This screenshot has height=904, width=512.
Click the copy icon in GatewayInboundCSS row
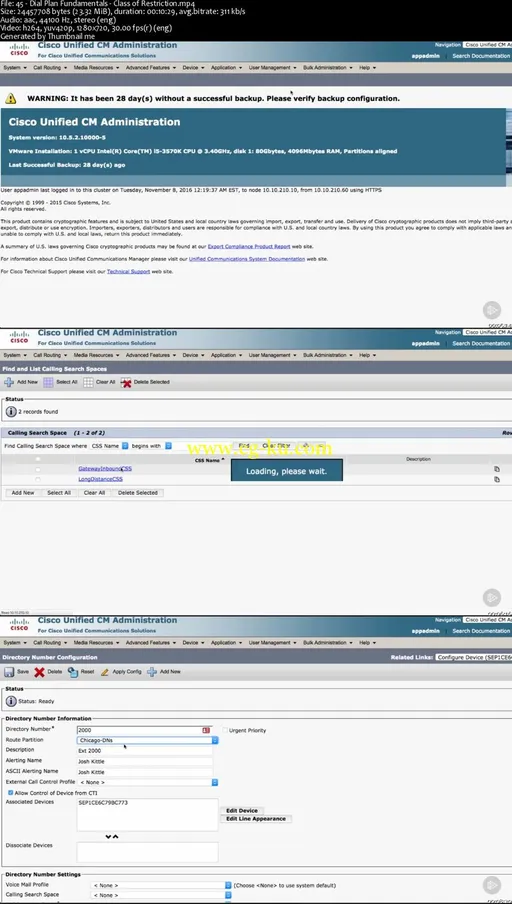click(x=496, y=469)
